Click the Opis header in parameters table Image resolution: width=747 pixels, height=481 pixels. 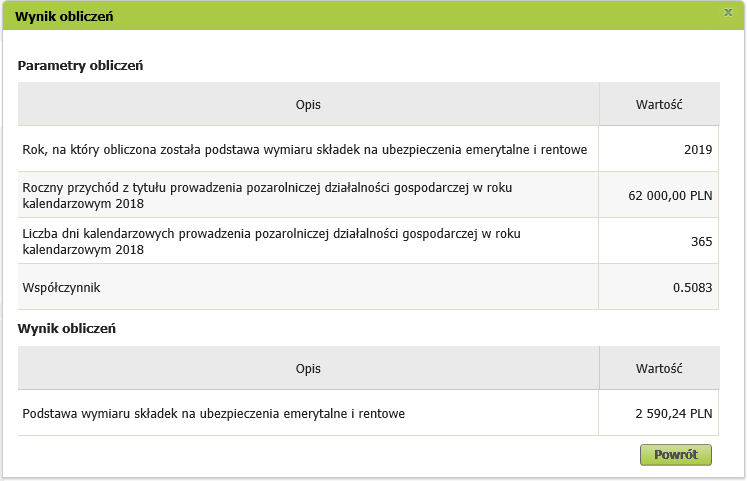point(308,104)
